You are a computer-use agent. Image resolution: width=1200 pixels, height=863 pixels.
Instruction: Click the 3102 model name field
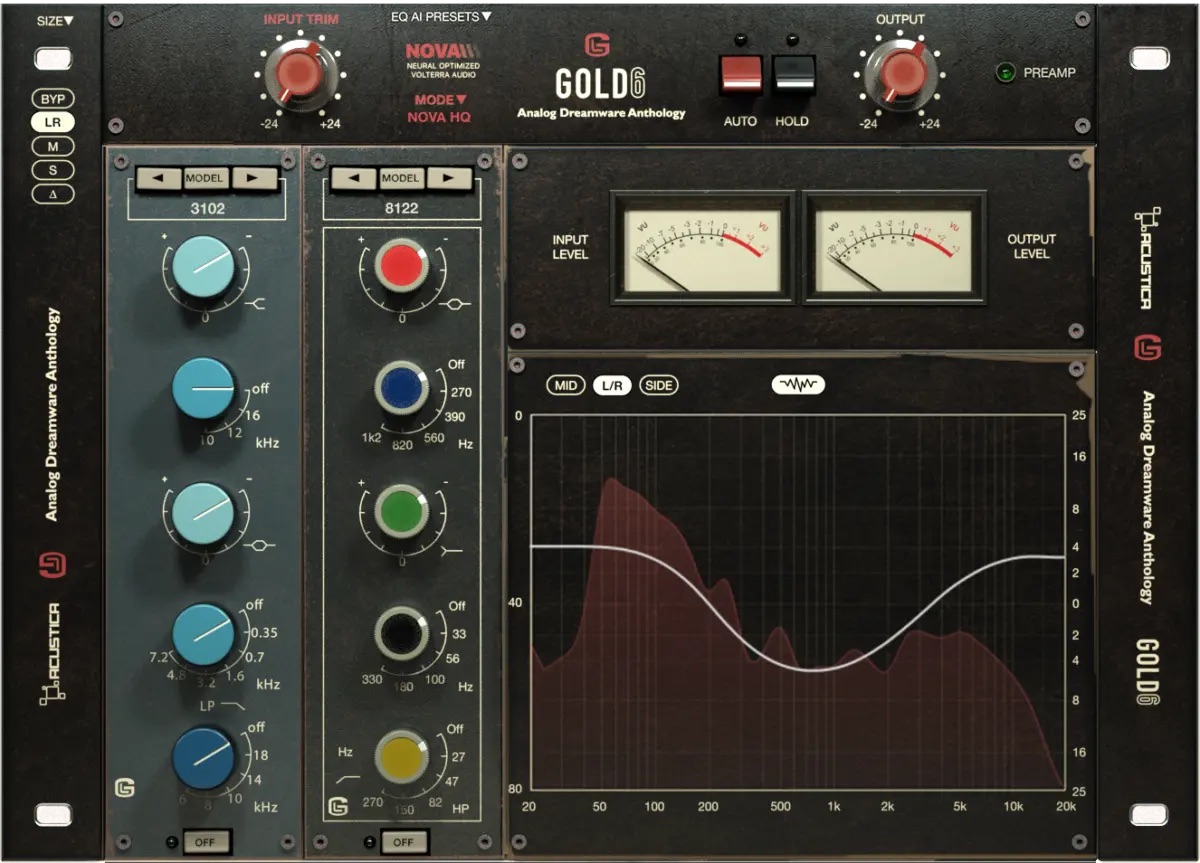pos(206,209)
